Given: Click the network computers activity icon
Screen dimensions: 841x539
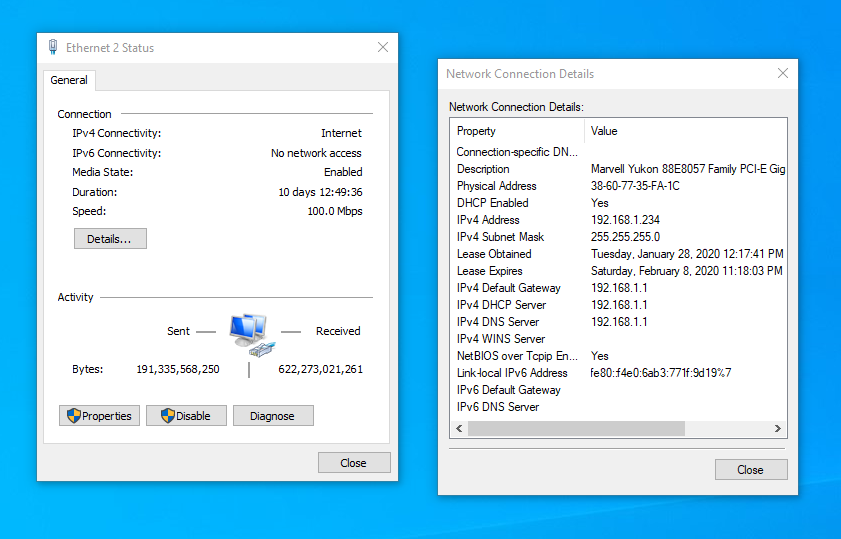Looking at the screenshot, I should (248, 332).
